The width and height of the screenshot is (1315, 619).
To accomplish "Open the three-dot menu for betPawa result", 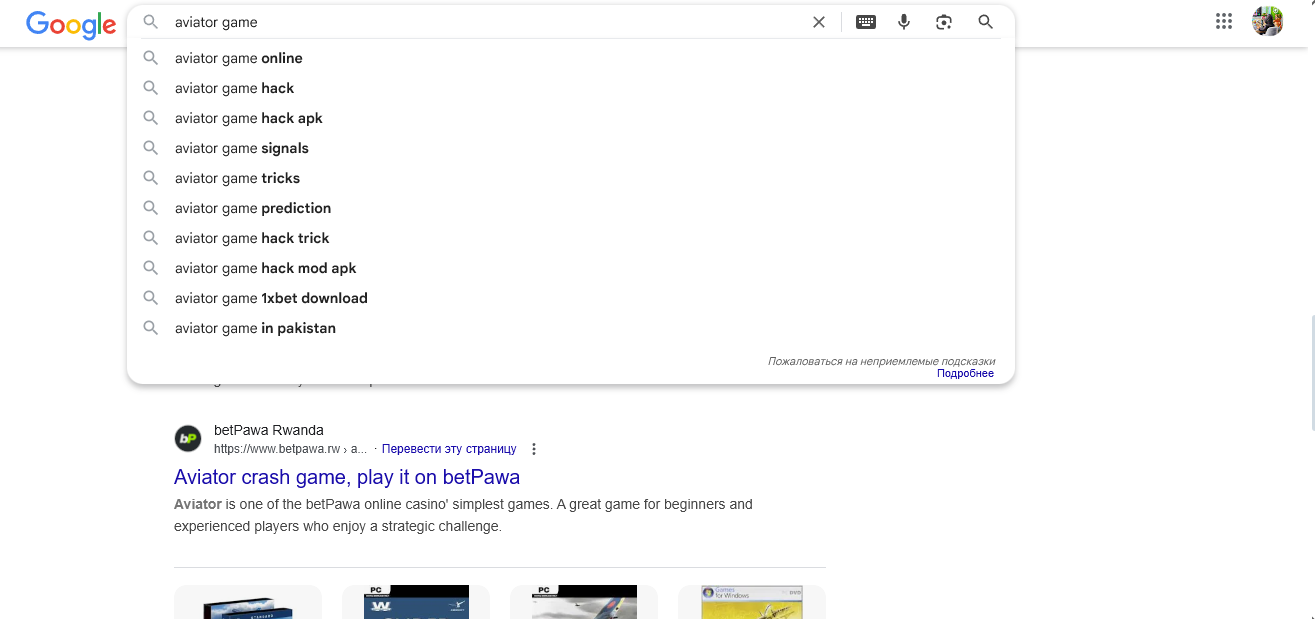I will (534, 449).
